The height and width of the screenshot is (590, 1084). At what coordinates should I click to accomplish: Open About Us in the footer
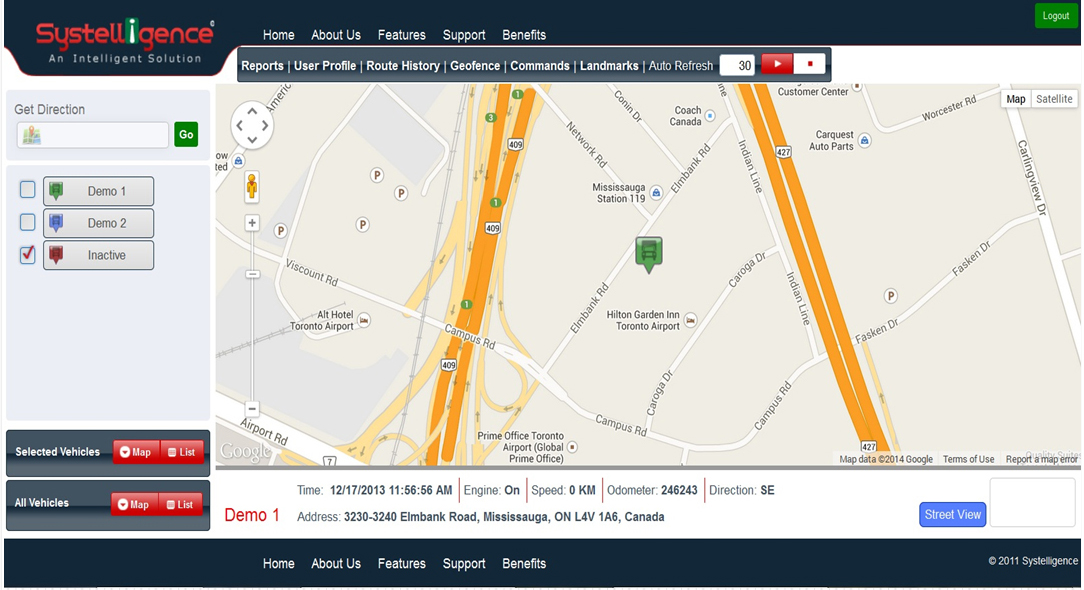pyautogui.click(x=336, y=564)
